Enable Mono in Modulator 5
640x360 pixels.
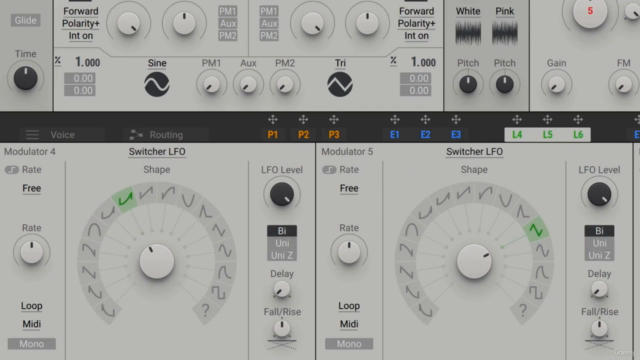(x=349, y=344)
